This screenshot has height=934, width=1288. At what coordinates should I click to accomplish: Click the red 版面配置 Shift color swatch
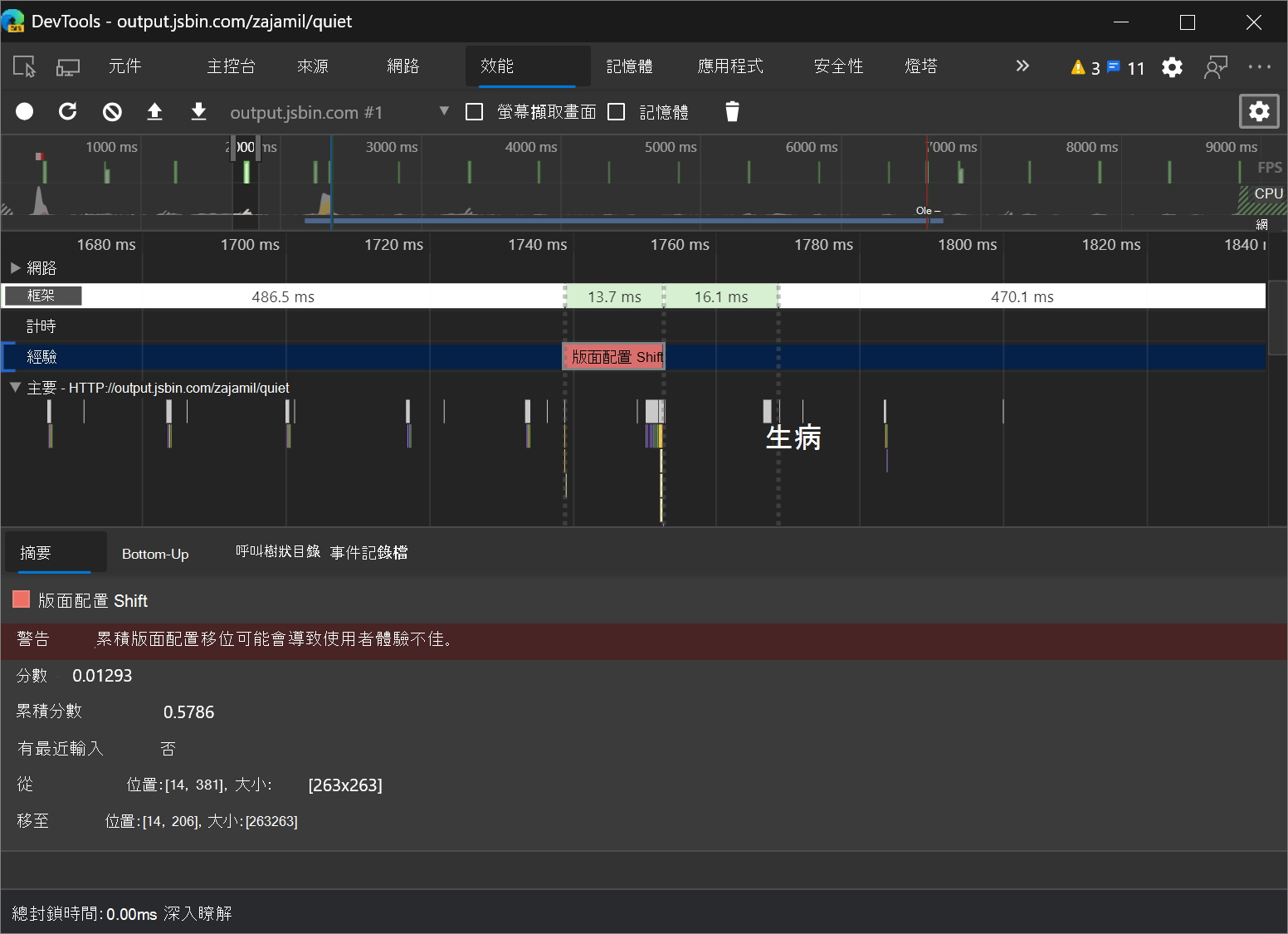click(22, 599)
